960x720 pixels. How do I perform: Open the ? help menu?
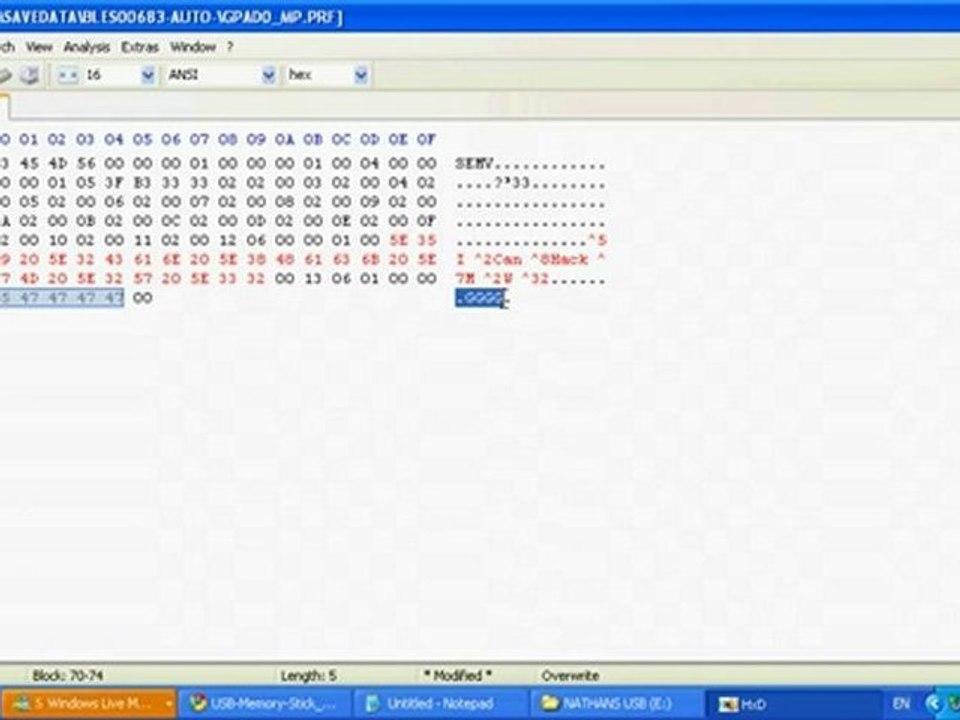(230, 47)
